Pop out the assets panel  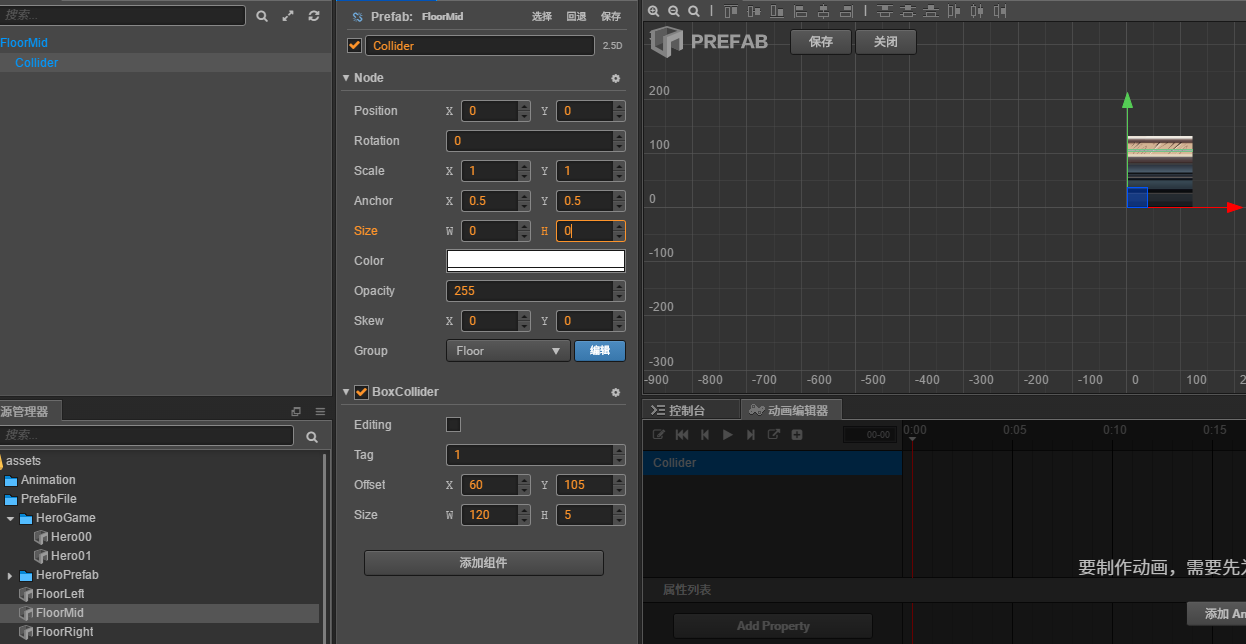coord(296,411)
